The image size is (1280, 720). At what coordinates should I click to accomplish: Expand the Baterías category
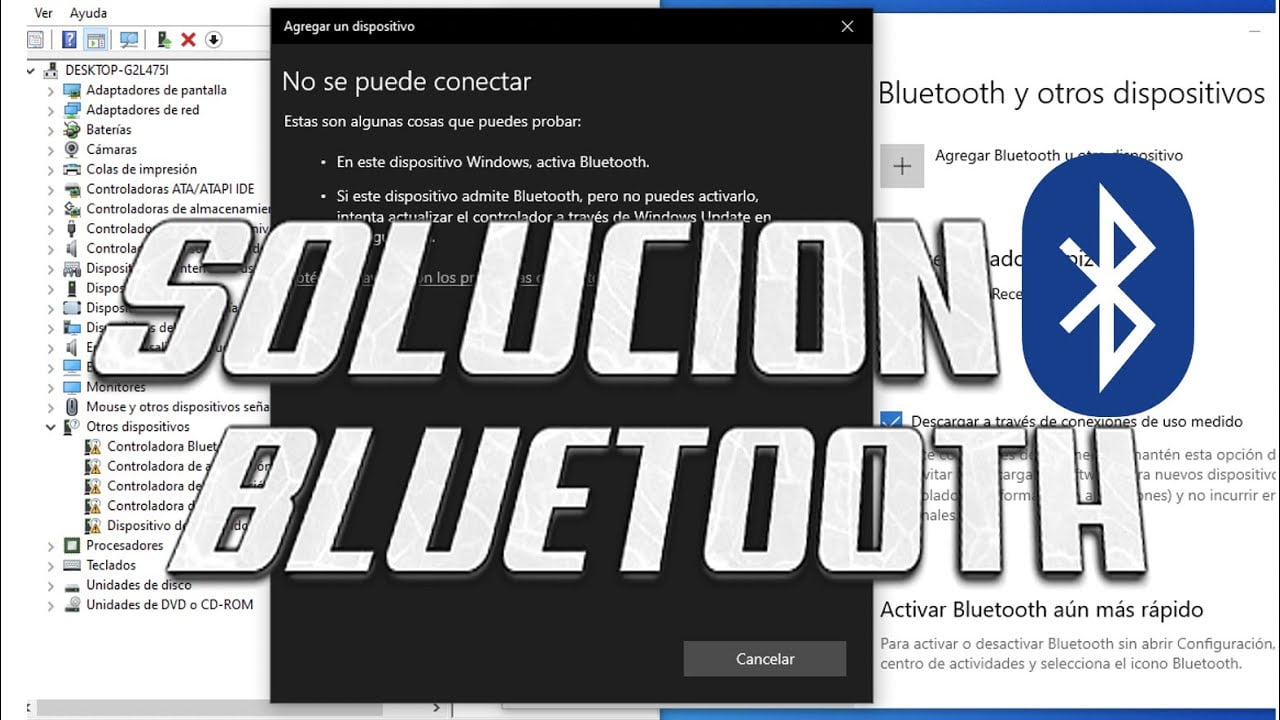[51, 130]
